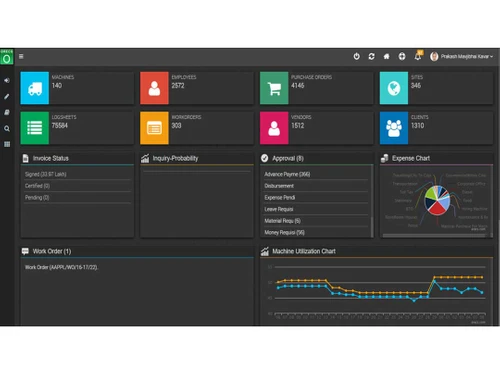Click the Invoice Status panel title
The height and width of the screenshot is (375, 500).
point(51,158)
